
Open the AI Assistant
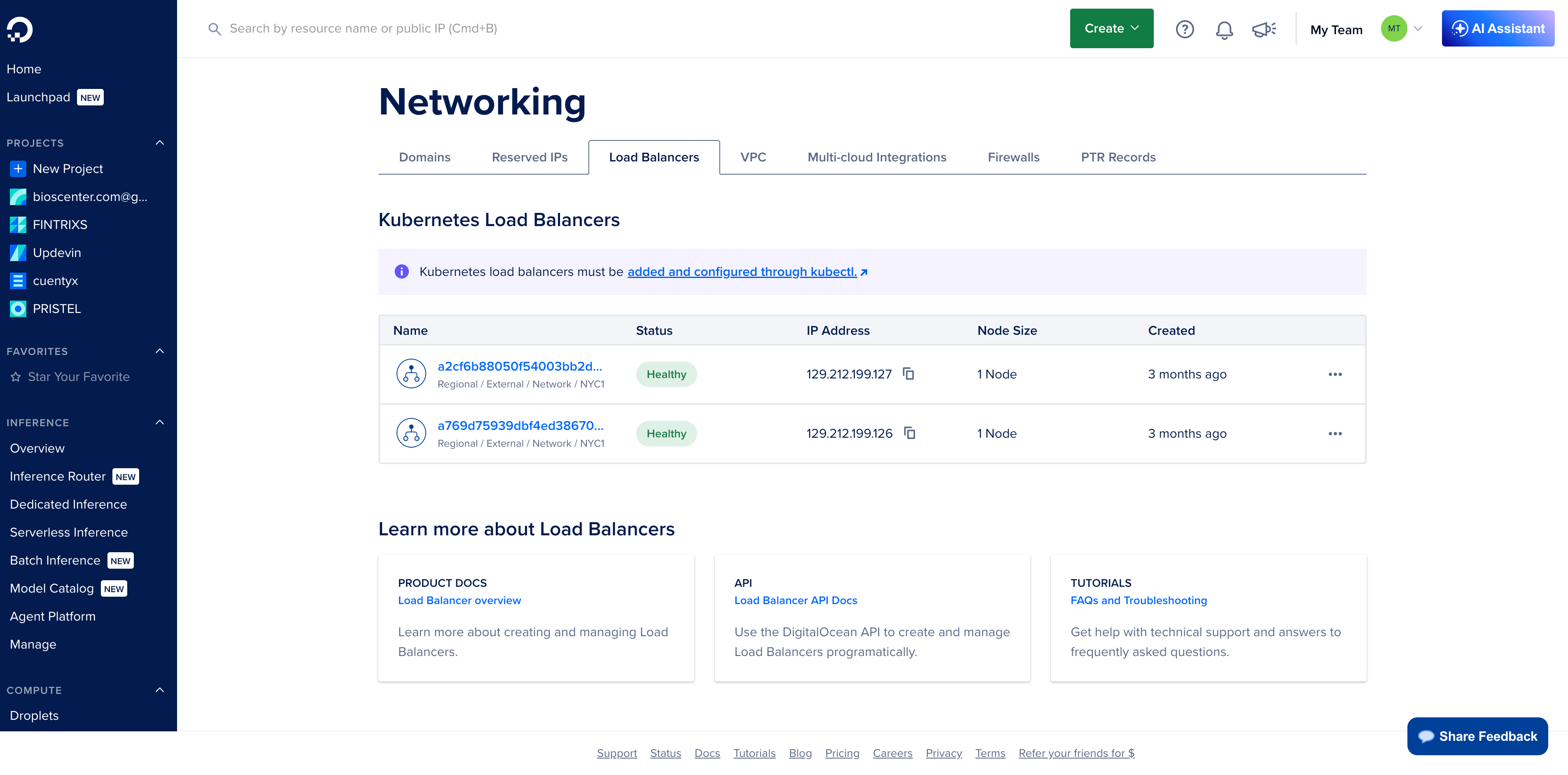[1498, 28]
